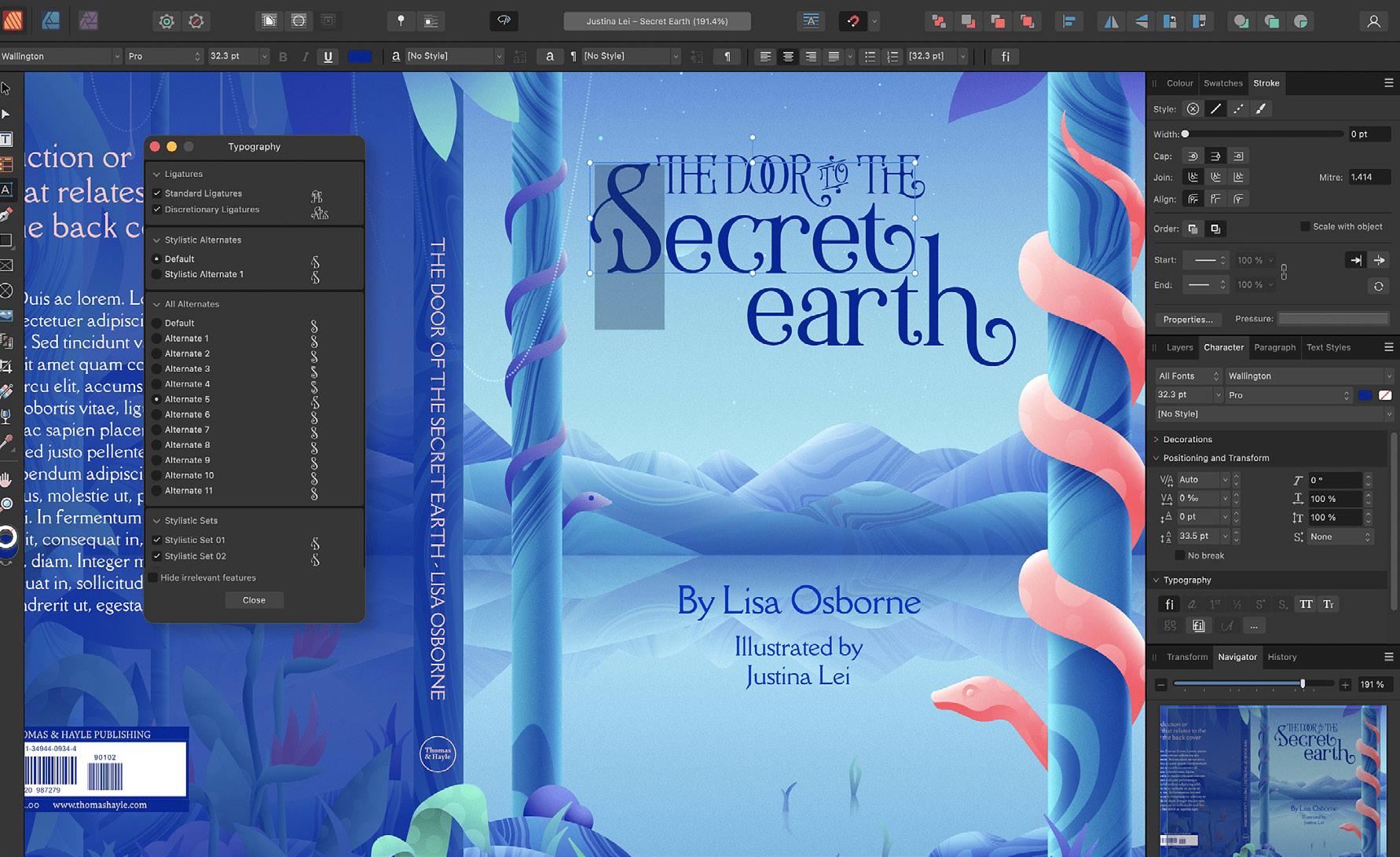Toggle underline text formatting
Screen dimensions: 1400x857
[x=328, y=57]
